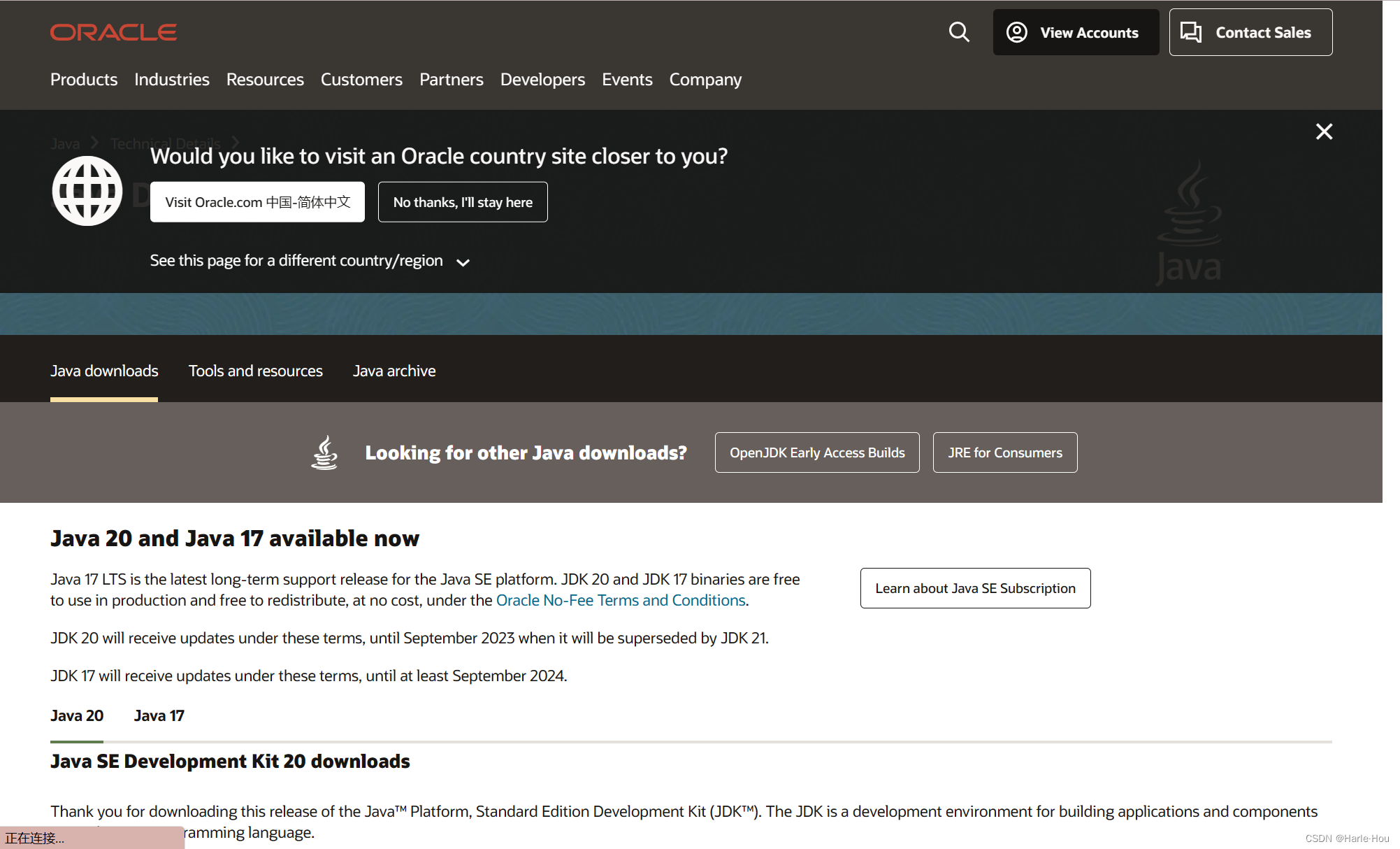The height and width of the screenshot is (849, 1400).
Task: Open the Partners menu
Action: tap(452, 80)
